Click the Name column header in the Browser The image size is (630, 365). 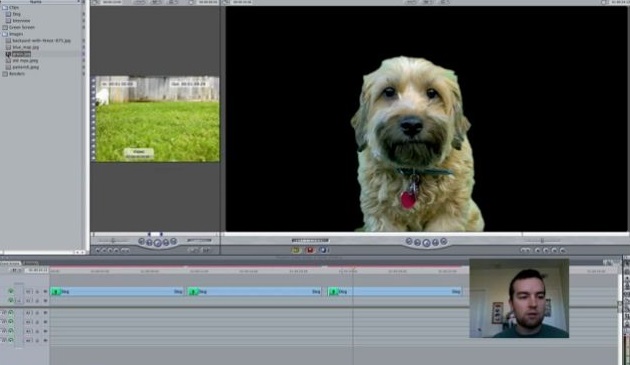[x=36, y=2]
